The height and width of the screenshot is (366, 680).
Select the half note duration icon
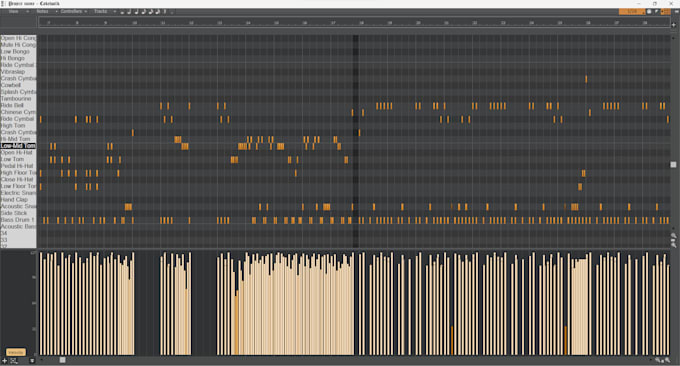[129, 12]
